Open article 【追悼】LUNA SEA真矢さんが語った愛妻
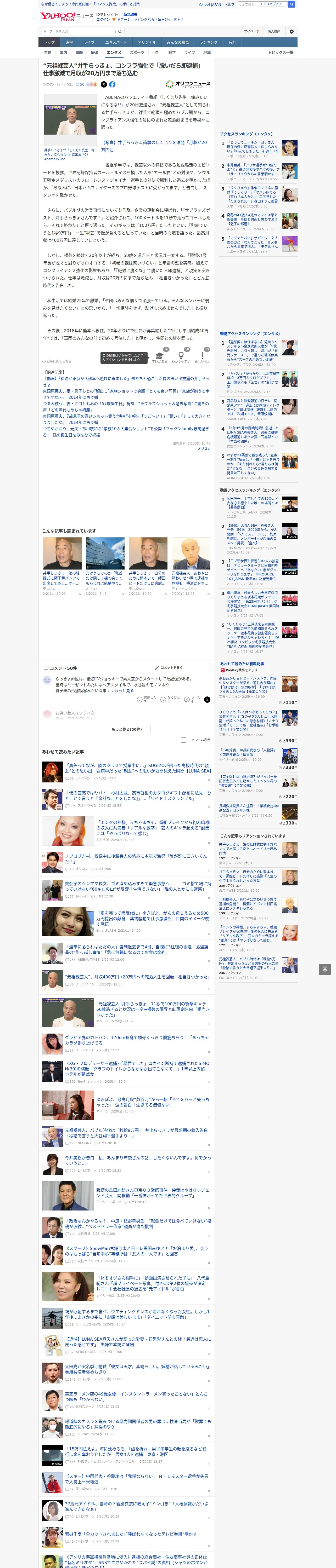The image size is (336, 1568). point(138,1342)
